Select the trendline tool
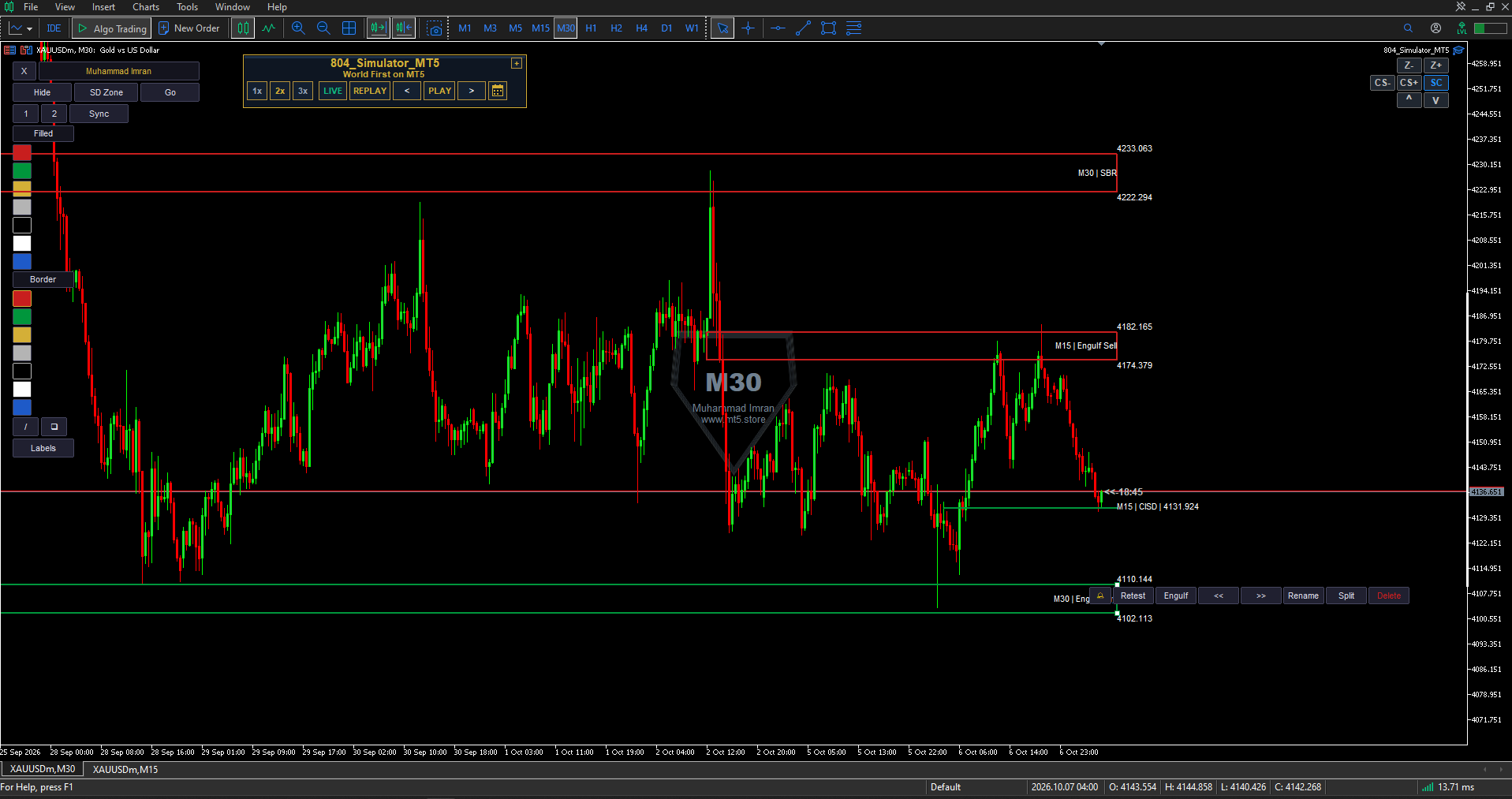Screen dimensions: 1512x799 pyautogui.click(x=803, y=28)
